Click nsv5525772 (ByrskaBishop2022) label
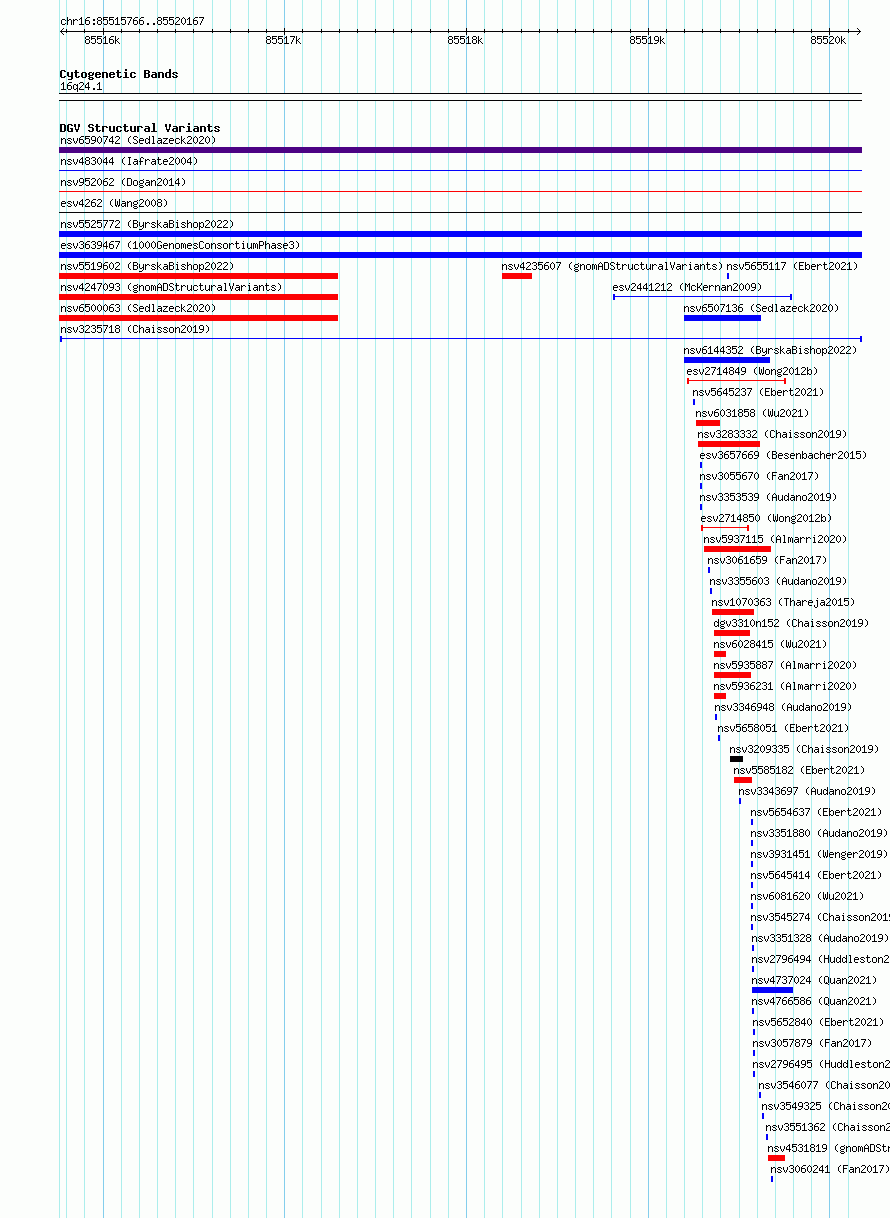 coord(147,224)
